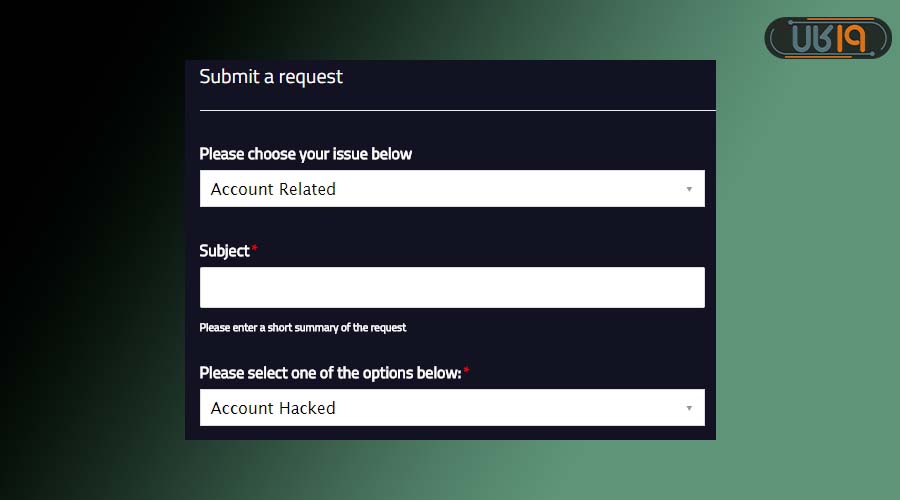This screenshot has width=900, height=500.
Task: Click the 'Subject' field label
Action: pyautogui.click(x=224, y=251)
